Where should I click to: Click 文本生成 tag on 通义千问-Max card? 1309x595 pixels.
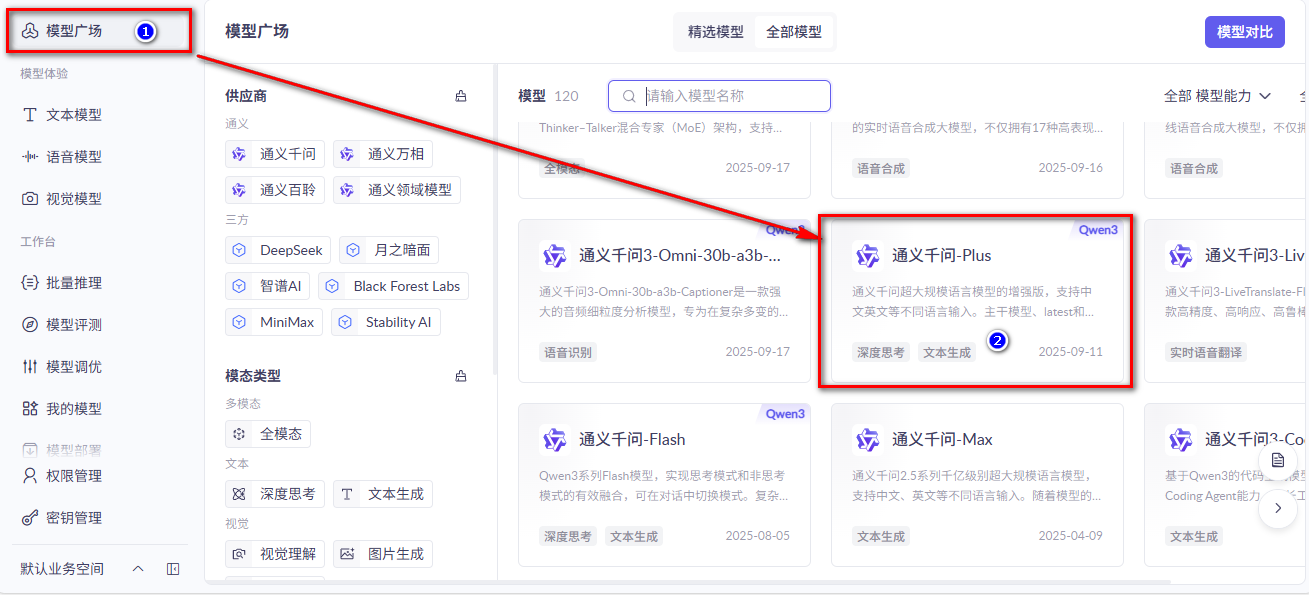(881, 536)
